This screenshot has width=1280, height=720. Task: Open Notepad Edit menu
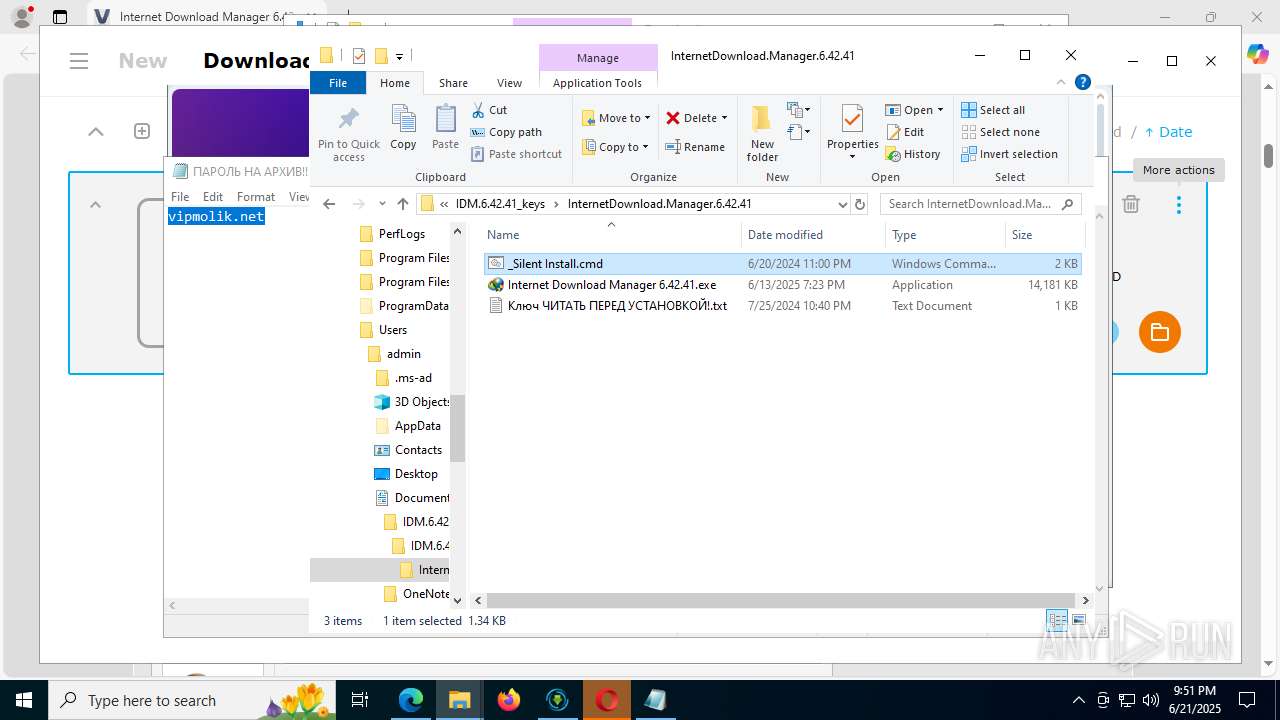213,197
